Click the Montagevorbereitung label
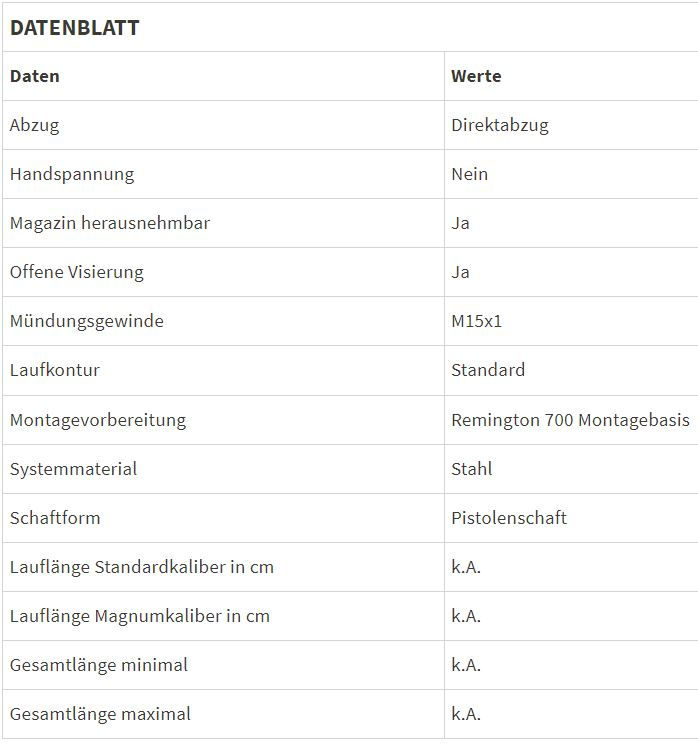Viewport: 698px width, 747px height. [98, 420]
